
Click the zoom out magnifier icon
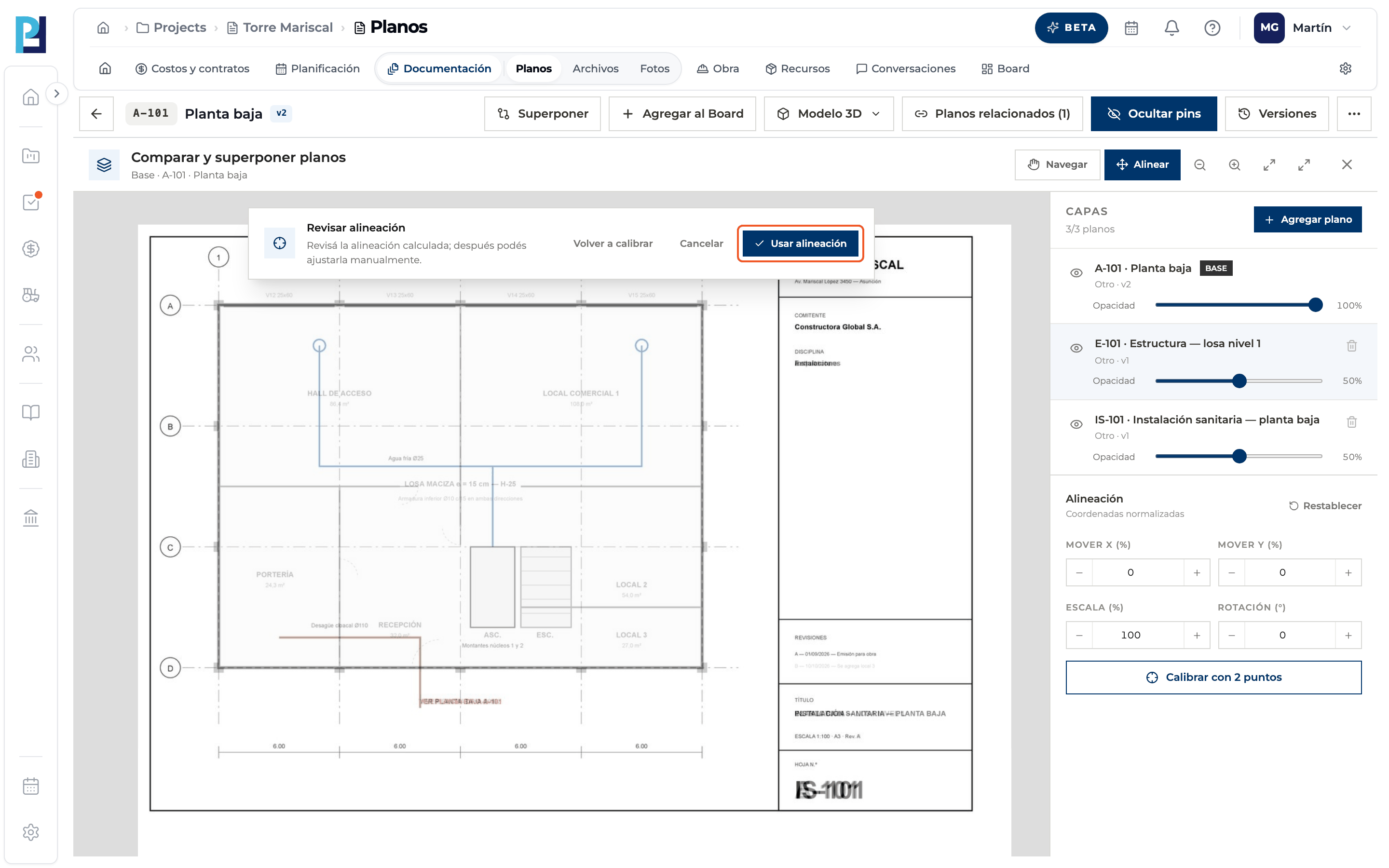point(1199,165)
